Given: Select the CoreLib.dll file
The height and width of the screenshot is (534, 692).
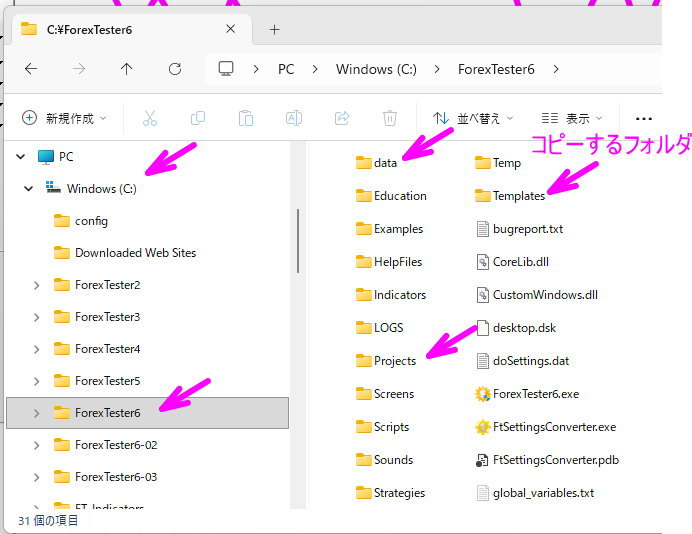Looking at the screenshot, I should [512, 262].
